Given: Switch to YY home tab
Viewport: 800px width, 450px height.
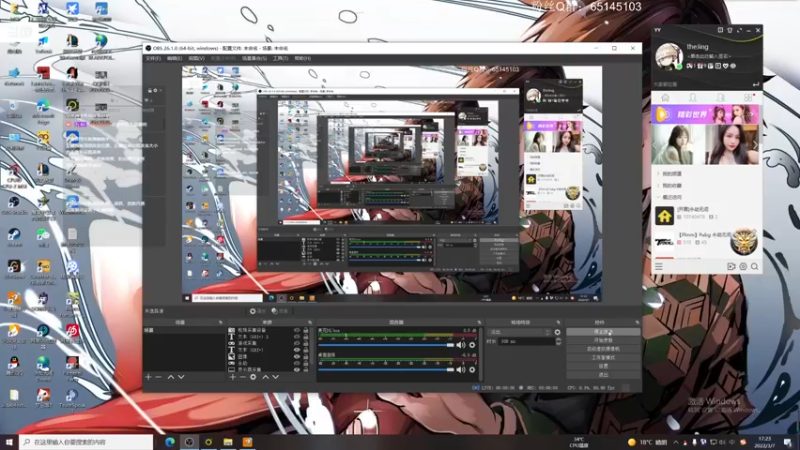Looking at the screenshot, I should coord(665,97).
